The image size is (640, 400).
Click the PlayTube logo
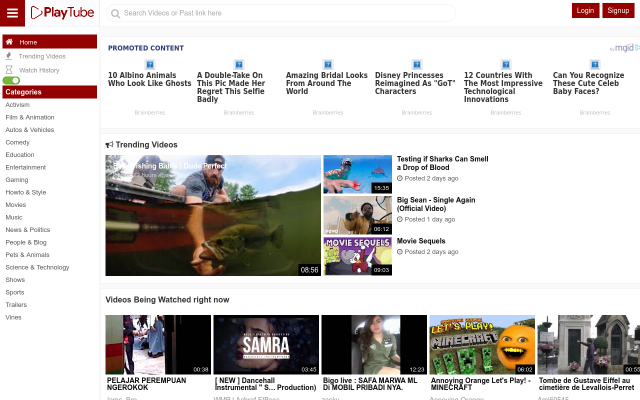[x=62, y=13]
